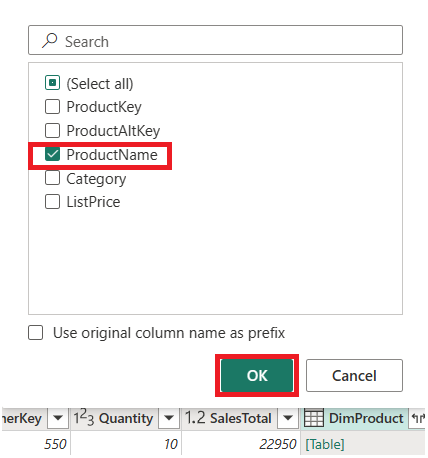Viewport: 428px width, 458px height.
Task: Click the expand icon on DimProduct column
Action: [418, 418]
